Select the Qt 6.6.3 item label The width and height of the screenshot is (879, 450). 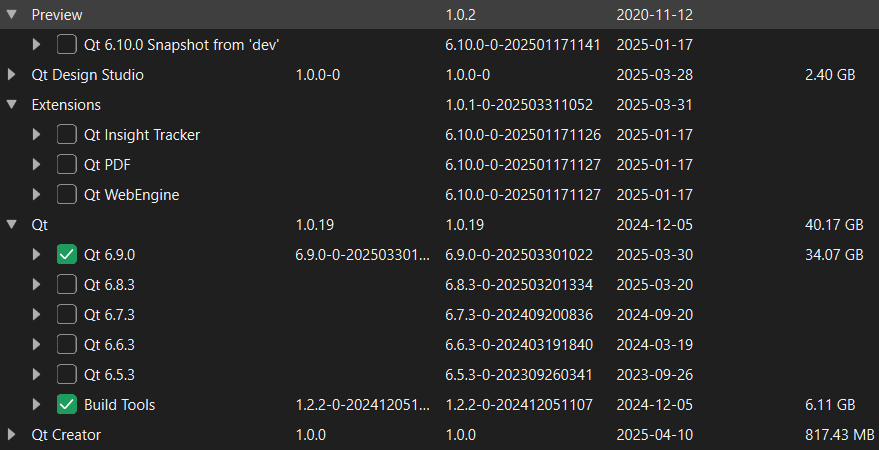(109, 345)
